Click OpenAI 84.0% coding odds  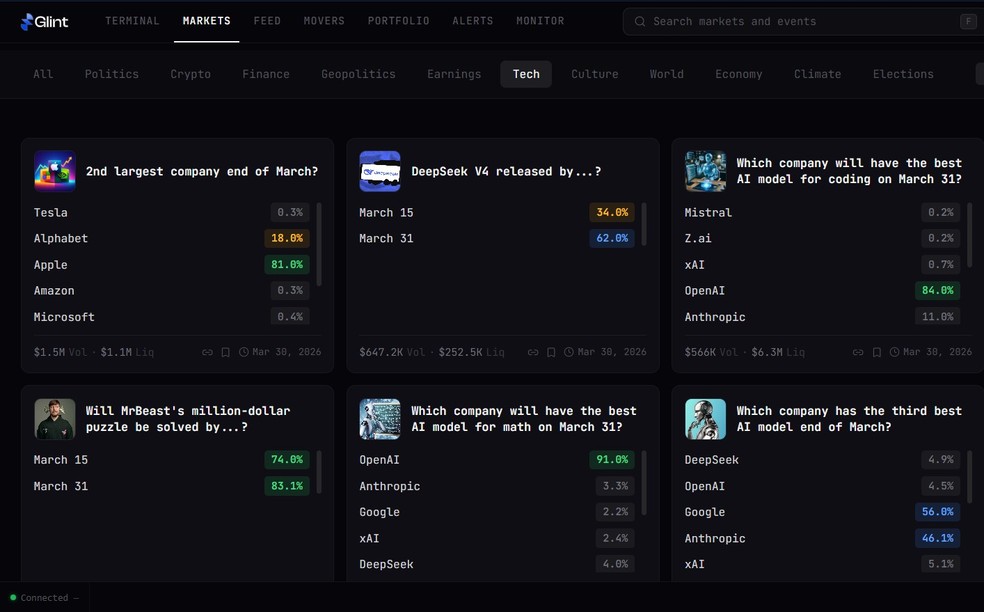click(938, 291)
